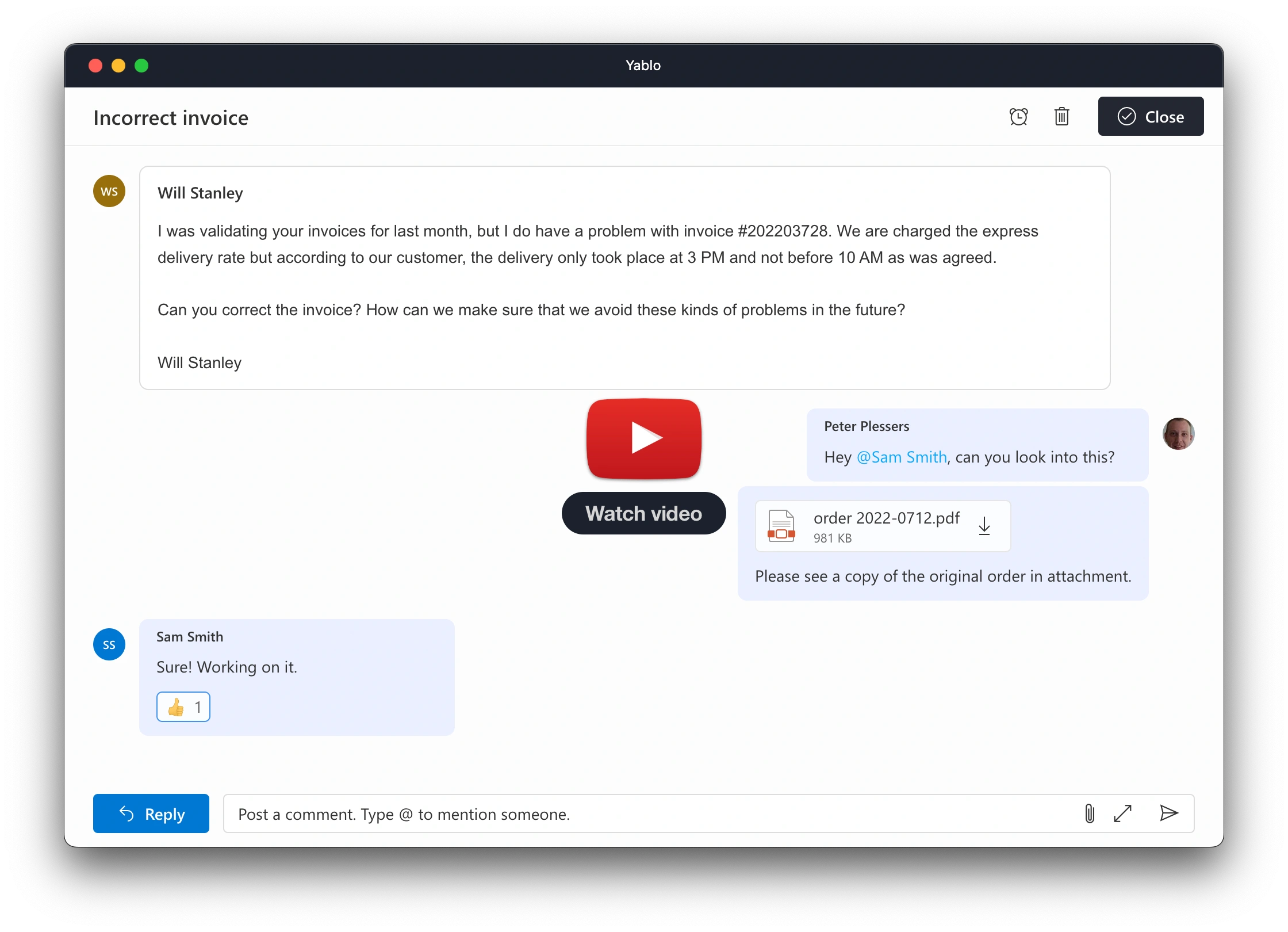Click the checkmark inside the Close button

(x=1127, y=116)
